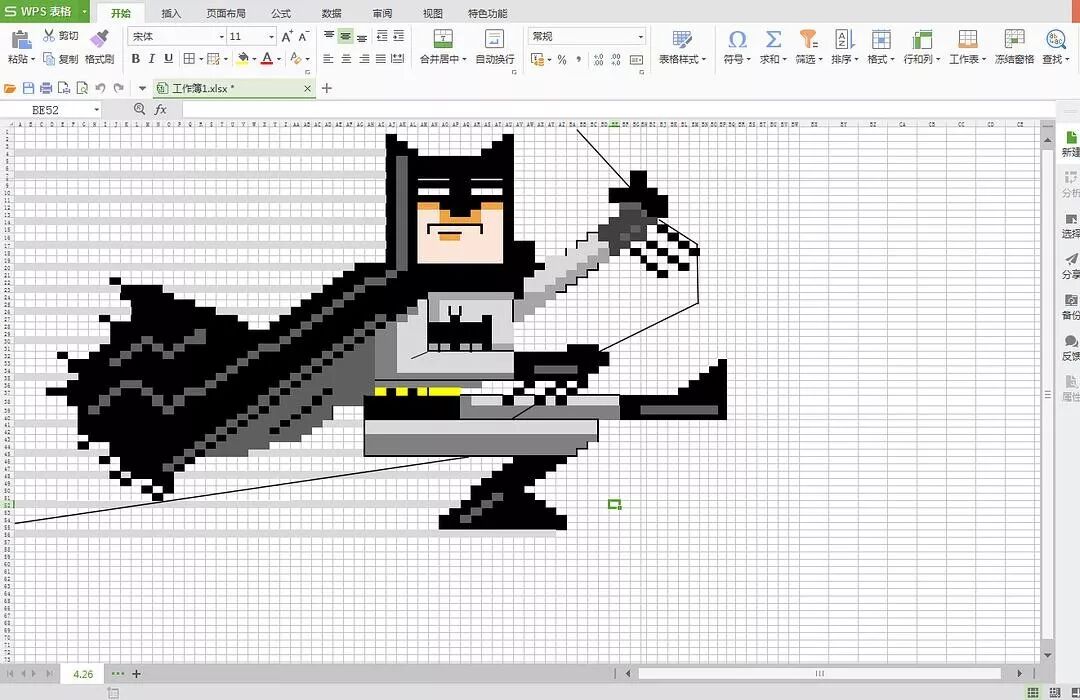1080x700 pixels.
Task: Click the Paste (粘贴) icon
Action: point(21,39)
